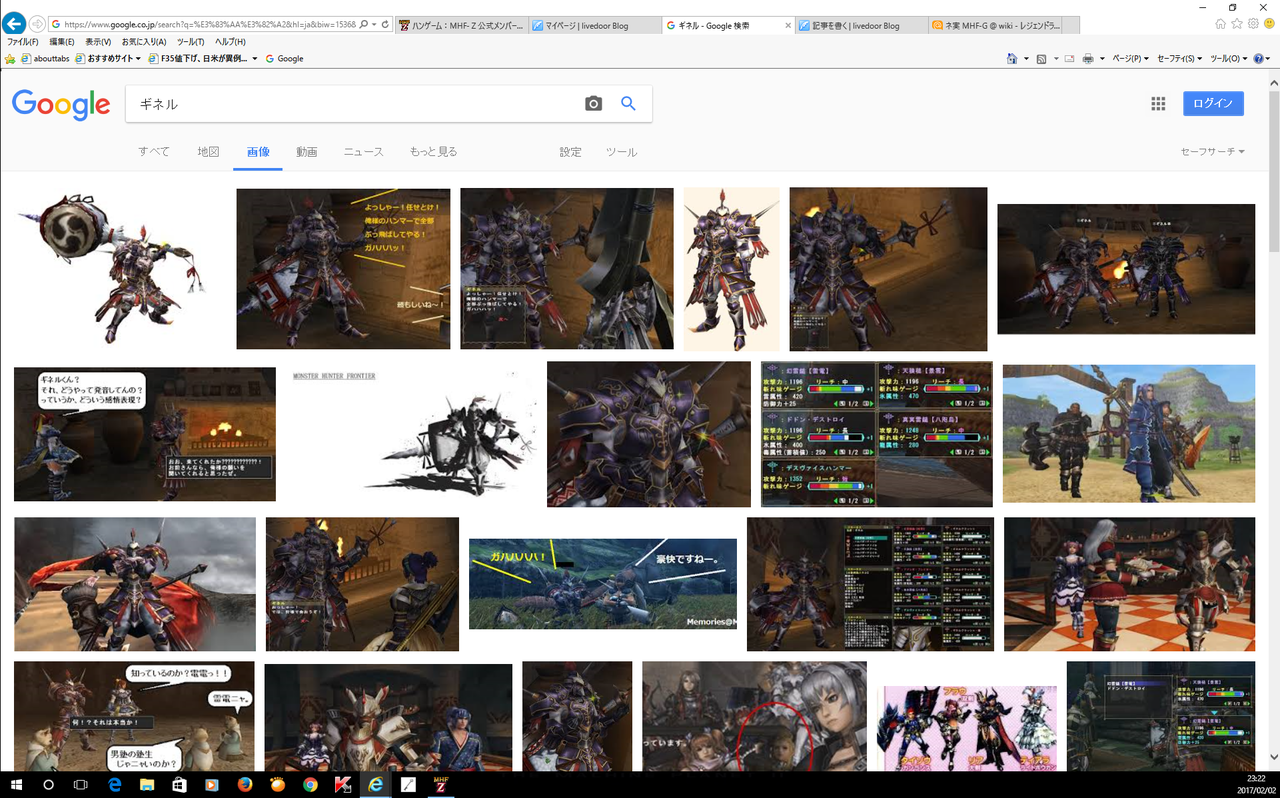Open the MONSTER HUNTER FRONTIER ink art thumbnail
This screenshot has width=1280, height=798.
coord(412,436)
